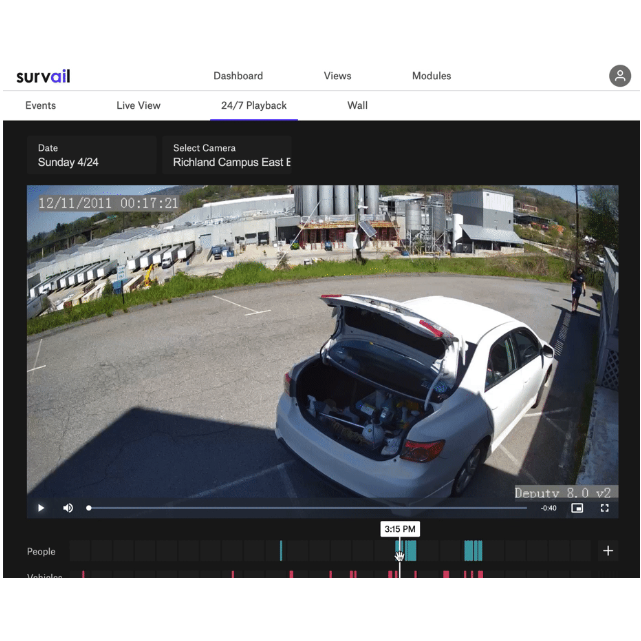
Task: Click the plus icon on the People timeline
Action: pyautogui.click(x=607, y=551)
